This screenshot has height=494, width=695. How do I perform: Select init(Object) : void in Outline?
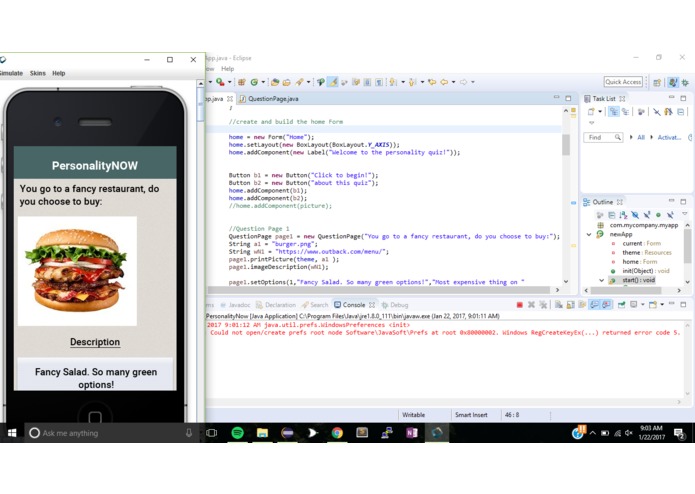(x=646, y=271)
